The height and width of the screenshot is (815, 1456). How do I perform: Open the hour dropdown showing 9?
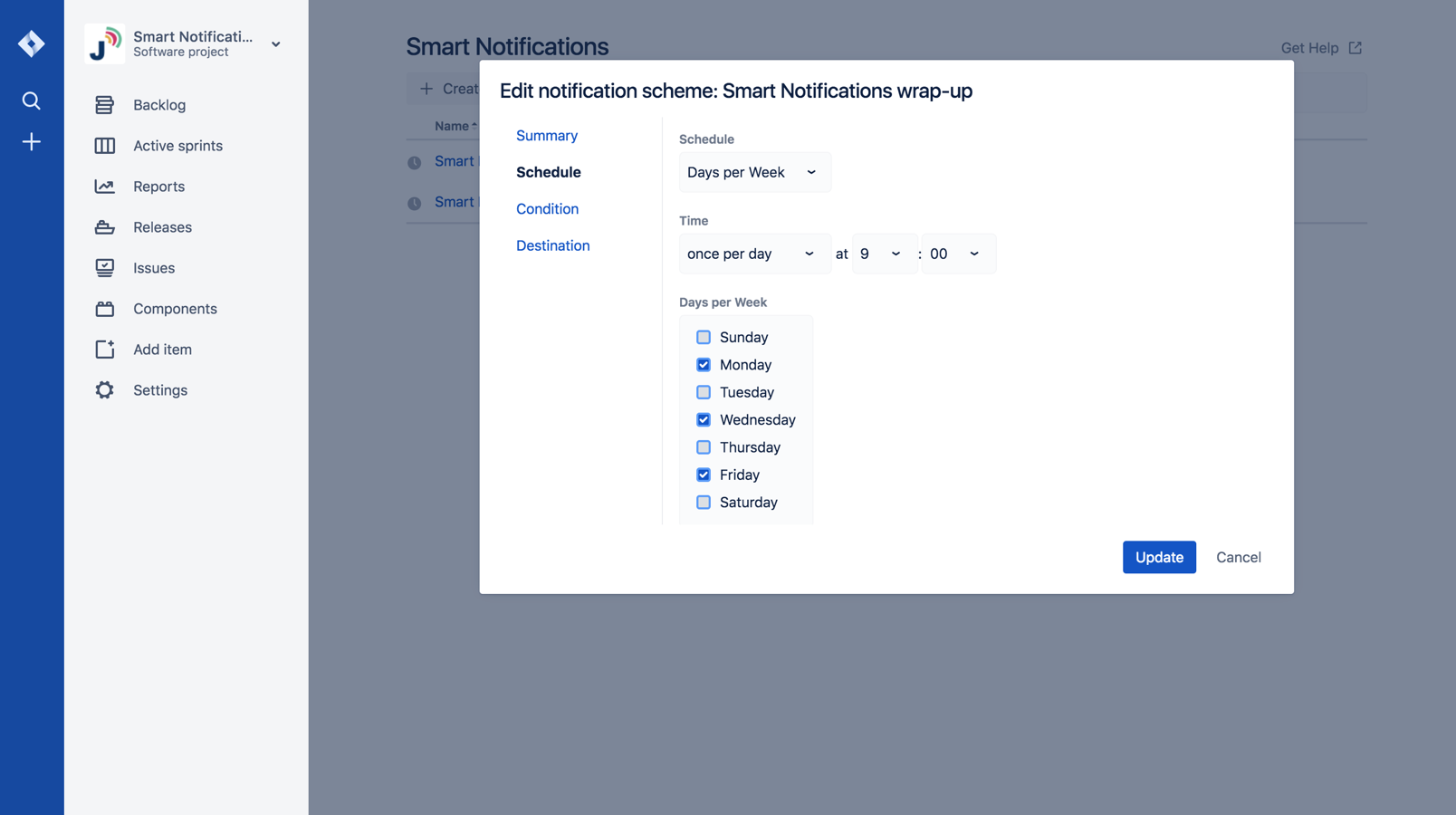884,254
